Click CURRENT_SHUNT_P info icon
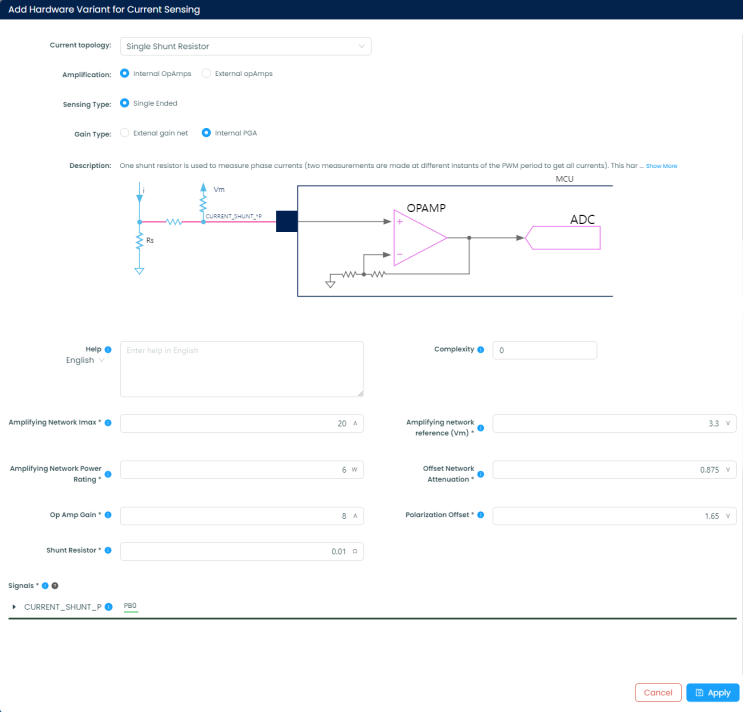Screen dimensions: 743x712 (x=109, y=607)
